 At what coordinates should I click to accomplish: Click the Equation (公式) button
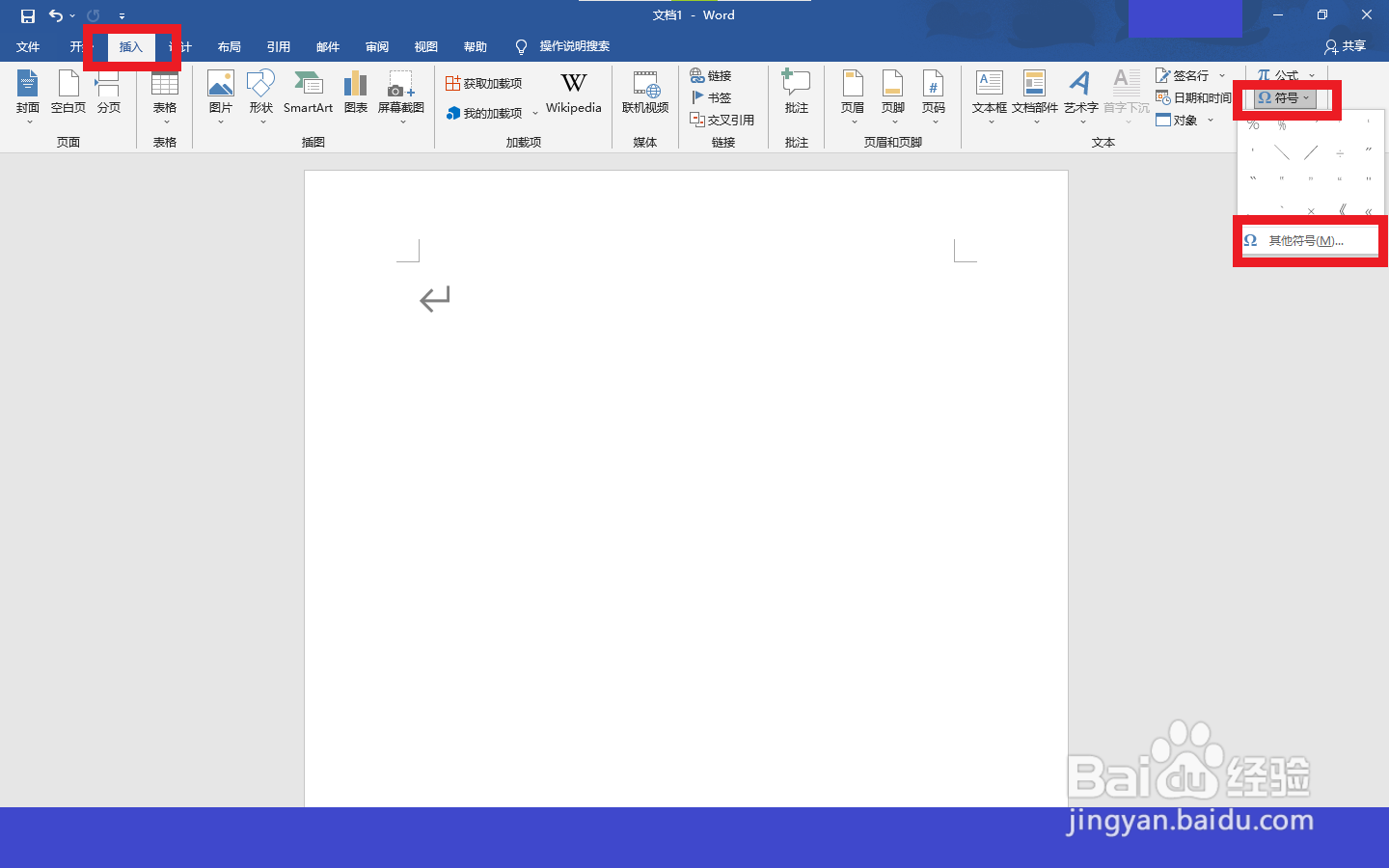click(1279, 74)
